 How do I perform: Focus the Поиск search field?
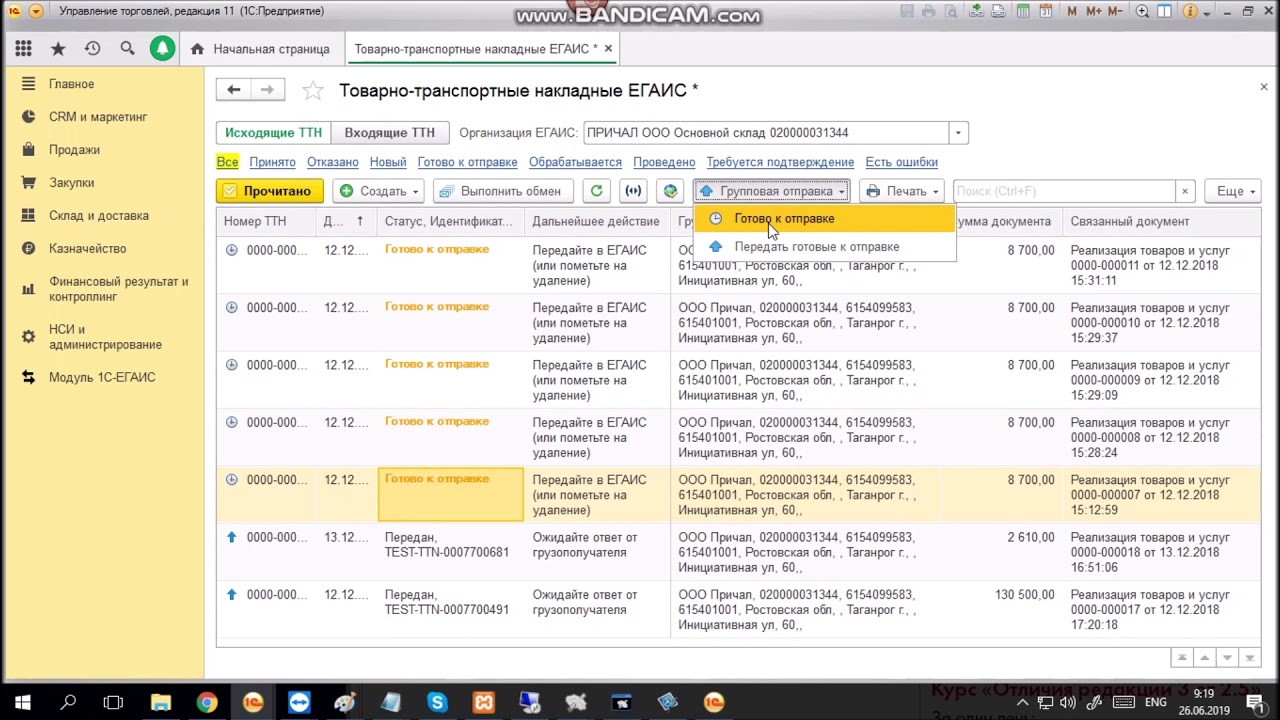[x=1064, y=191]
